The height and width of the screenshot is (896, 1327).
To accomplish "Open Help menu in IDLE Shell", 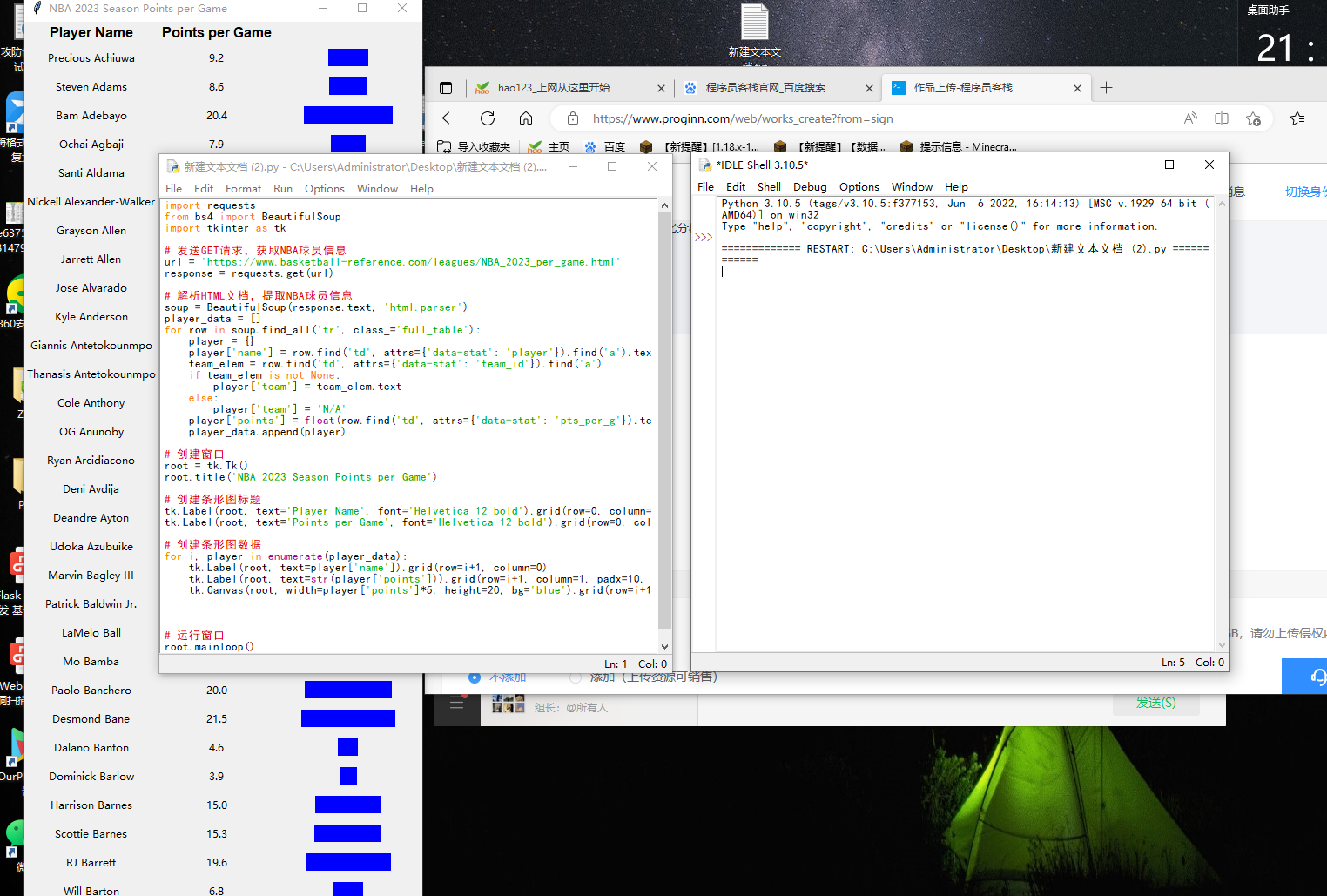I will click(956, 187).
